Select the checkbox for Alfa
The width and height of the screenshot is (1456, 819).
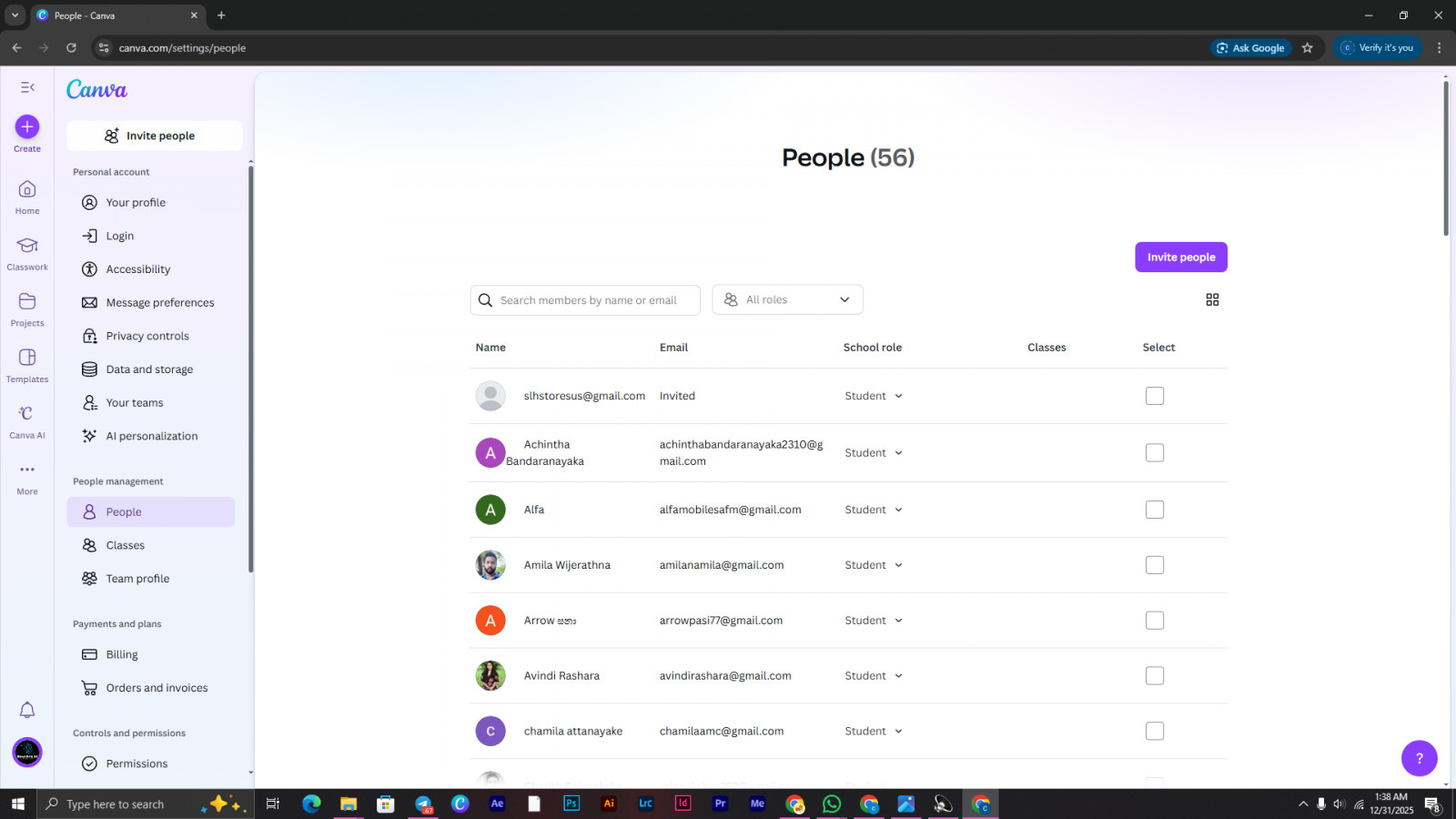click(1155, 510)
